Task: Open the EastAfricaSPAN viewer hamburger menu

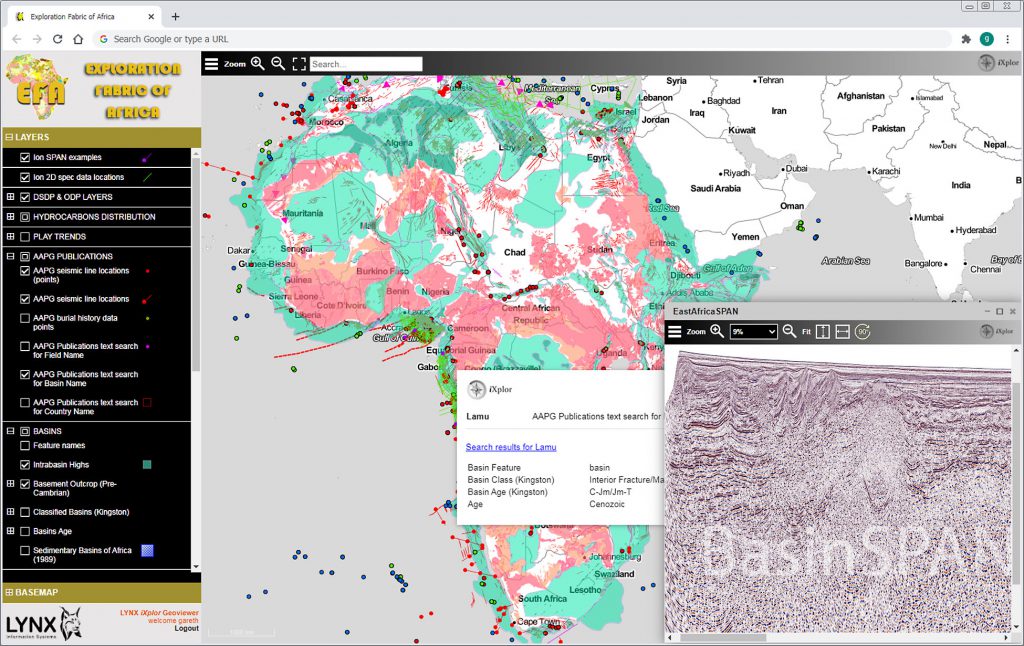Action: click(x=675, y=332)
